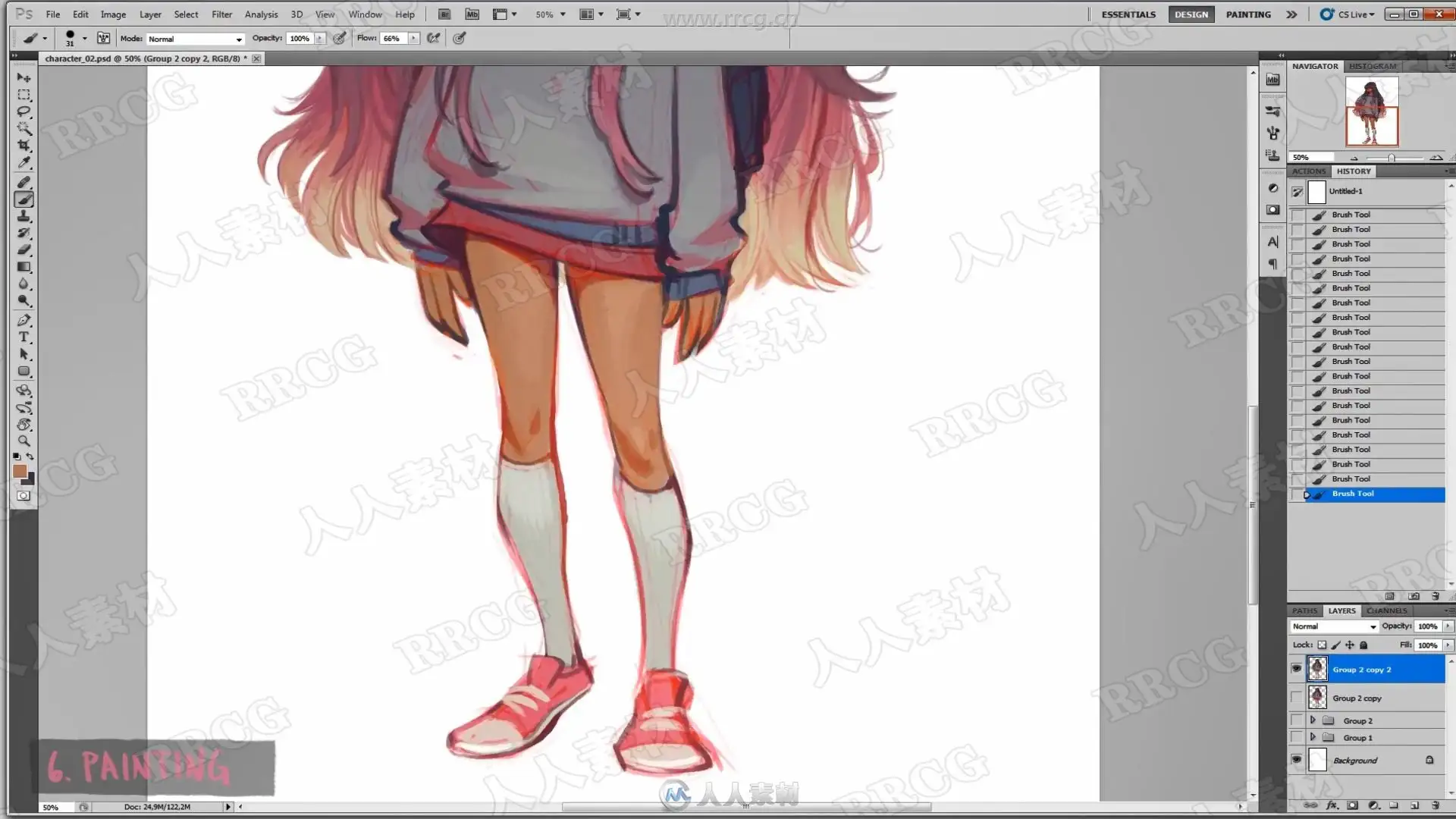The height and width of the screenshot is (819, 1456).
Task: Show the Group 2 copy layer
Action: (1296, 698)
